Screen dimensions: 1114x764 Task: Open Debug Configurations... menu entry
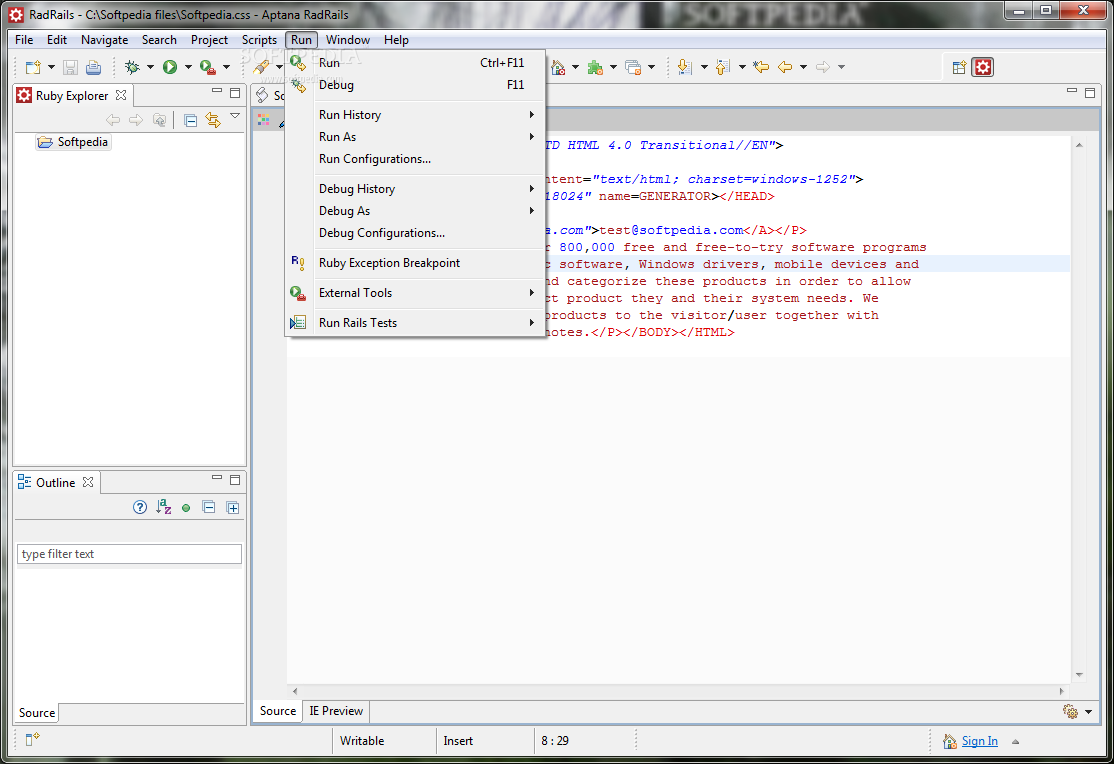coord(415,233)
